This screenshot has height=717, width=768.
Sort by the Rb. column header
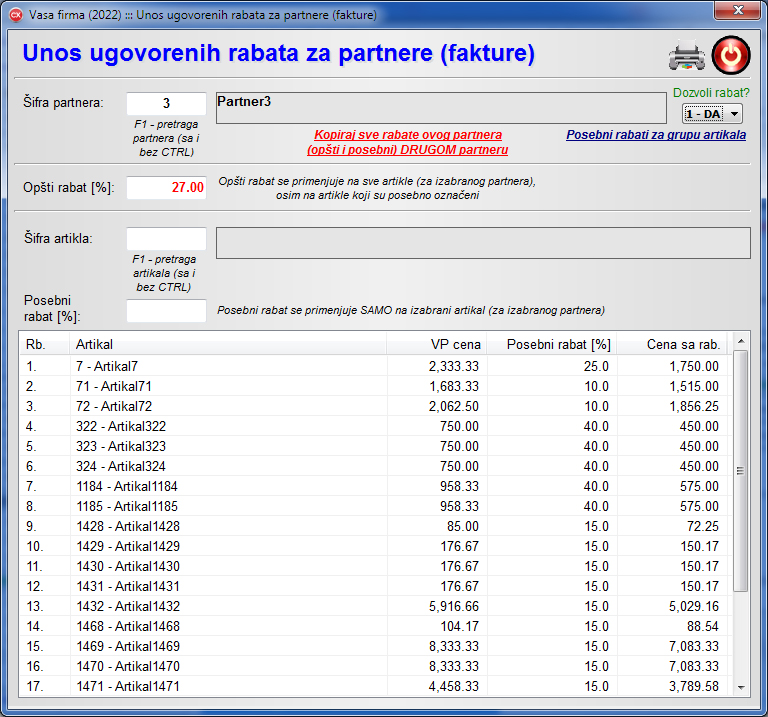click(45, 344)
